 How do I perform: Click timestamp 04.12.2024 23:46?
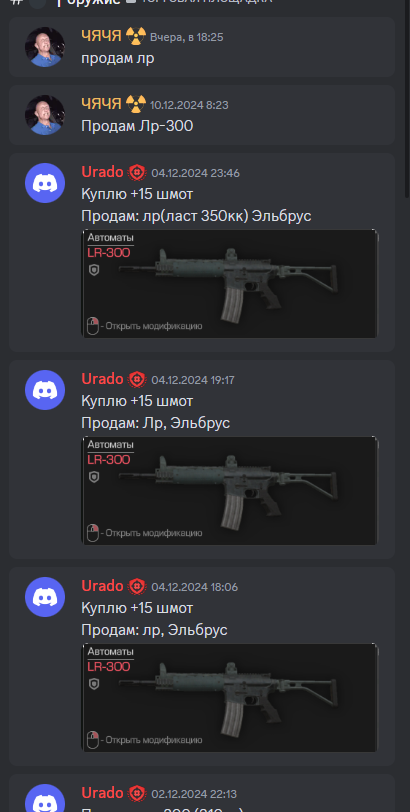(x=196, y=173)
